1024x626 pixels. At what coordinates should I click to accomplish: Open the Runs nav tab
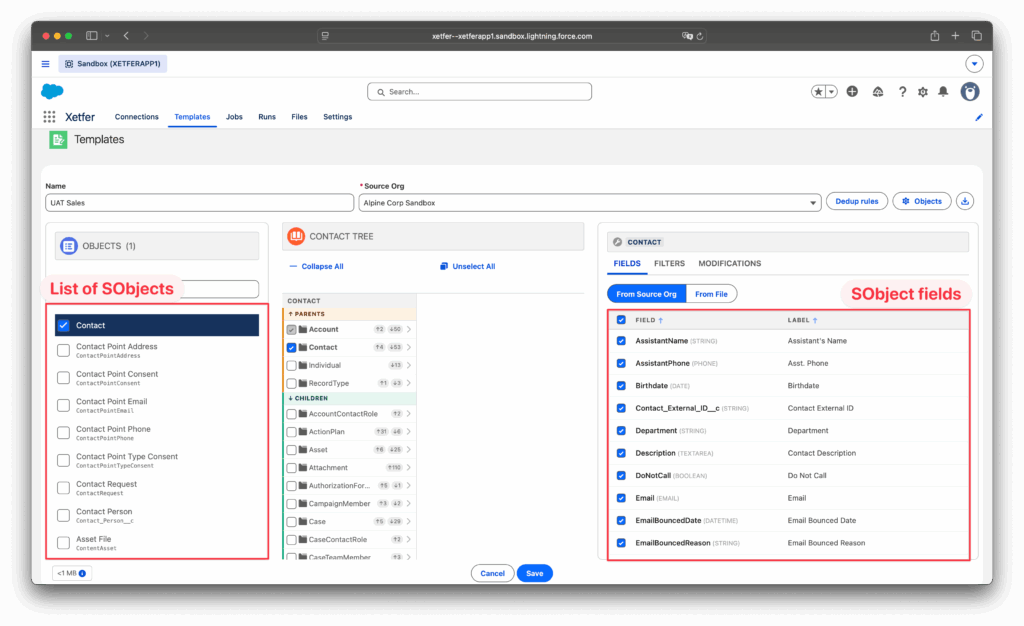tap(266, 117)
